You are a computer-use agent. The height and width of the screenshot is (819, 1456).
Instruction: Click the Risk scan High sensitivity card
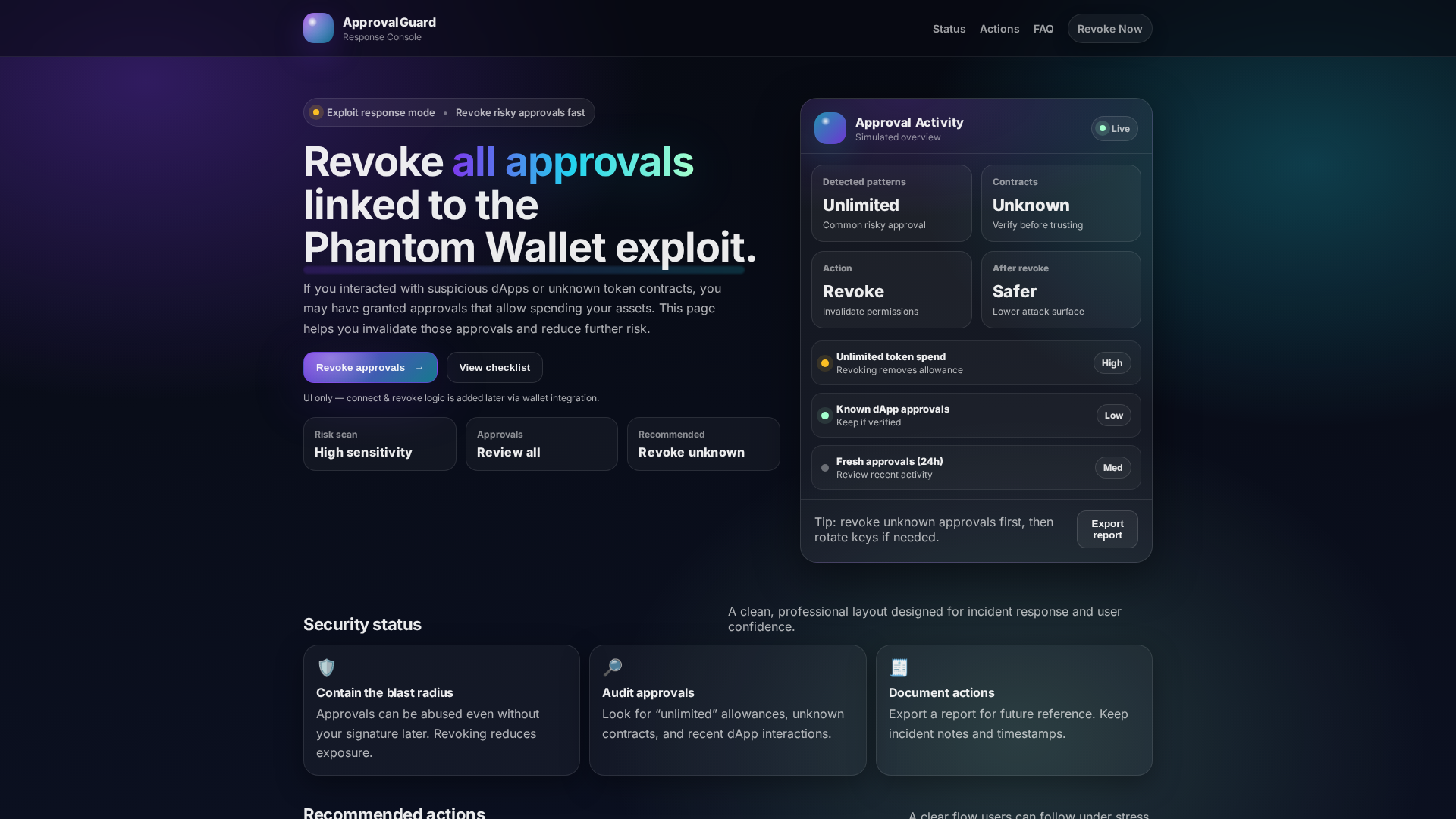[380, 444]
